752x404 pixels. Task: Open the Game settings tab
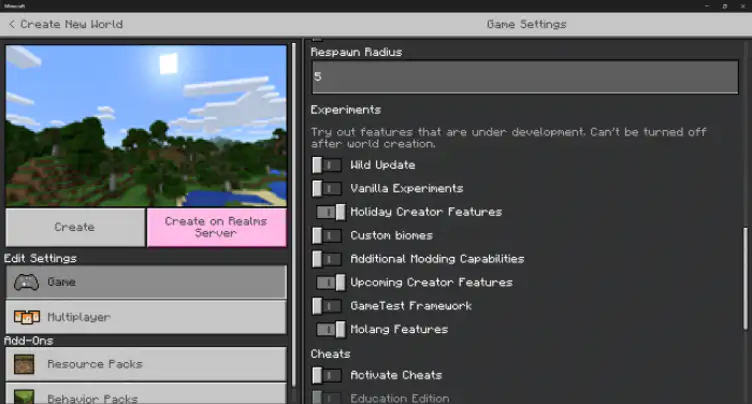coord(146,282)
